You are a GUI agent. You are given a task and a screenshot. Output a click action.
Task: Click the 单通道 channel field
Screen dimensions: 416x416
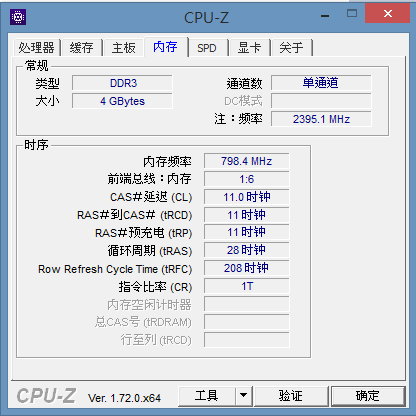[321, 83]
